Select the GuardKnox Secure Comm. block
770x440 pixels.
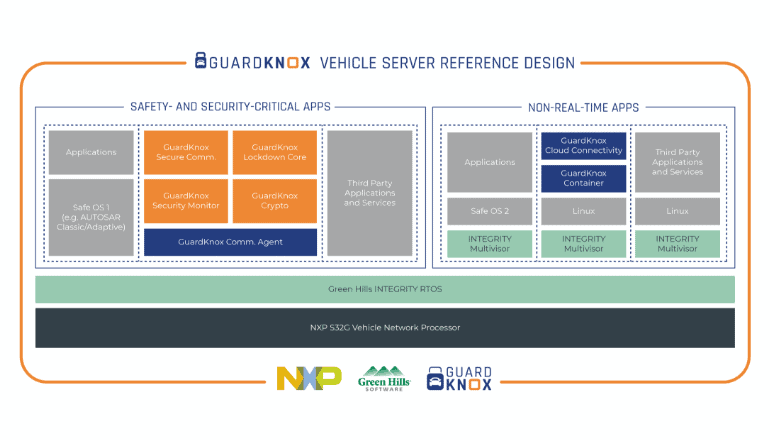click(186, 152)
